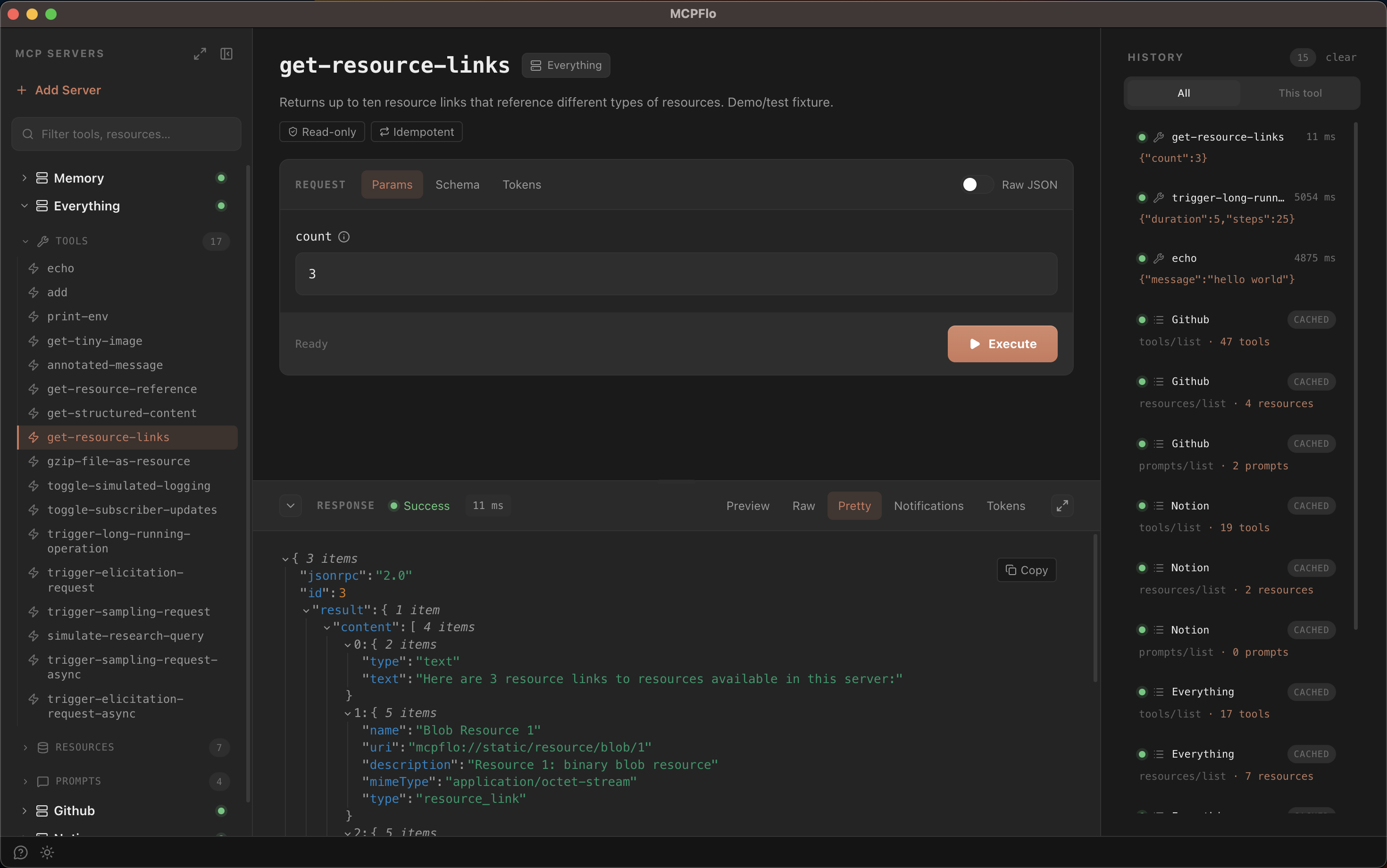Execute the get-resource-links tool
This screenshot has height=868, width=1387.
[x=1003, y=344]
